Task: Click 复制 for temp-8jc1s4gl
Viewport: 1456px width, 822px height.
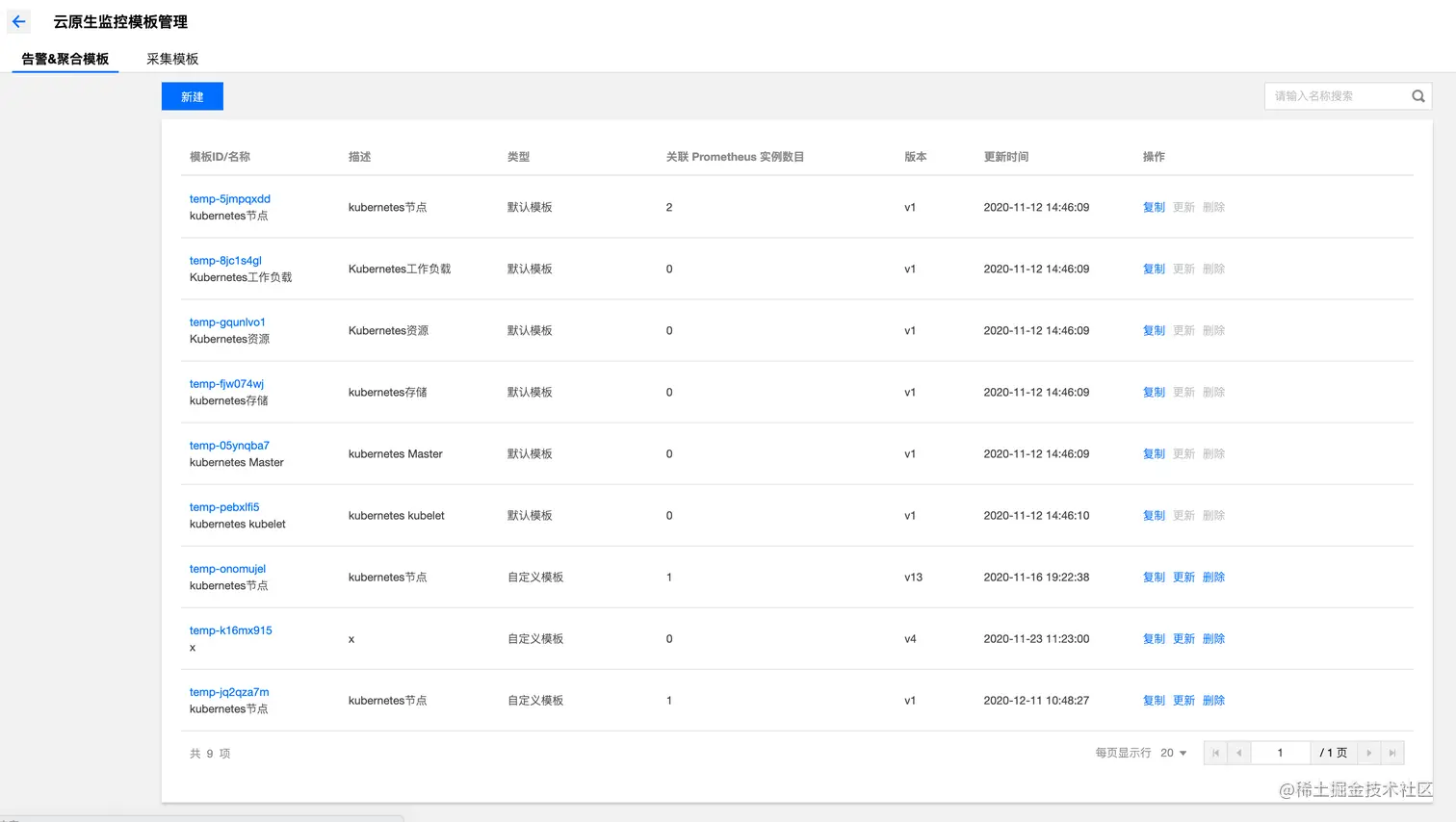Action: click(x=1154, y=269)
